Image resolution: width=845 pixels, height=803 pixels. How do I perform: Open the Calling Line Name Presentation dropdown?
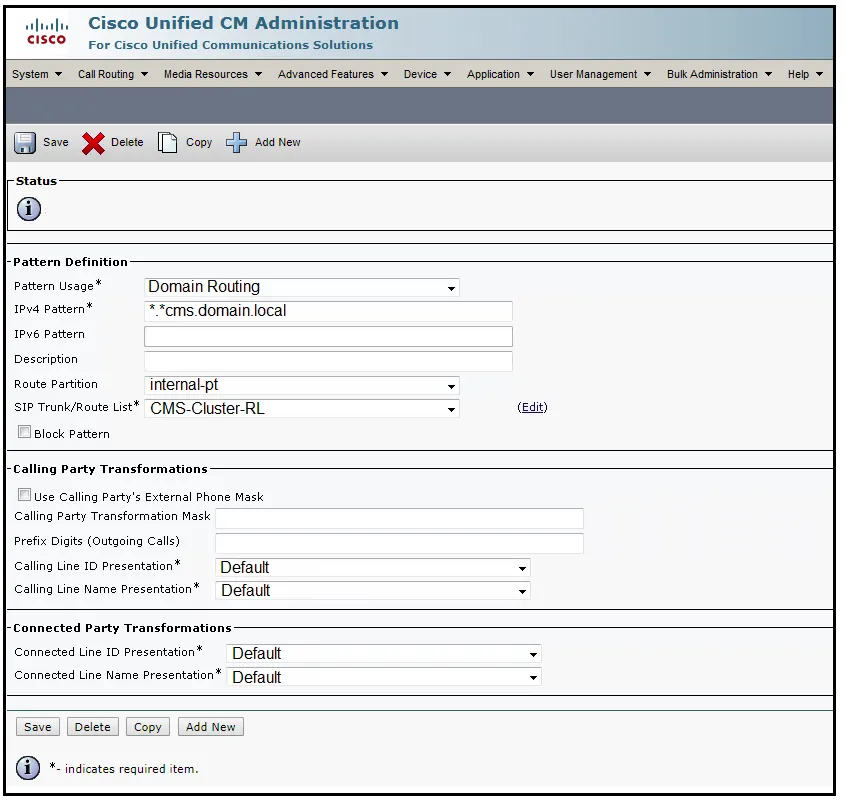point(372,591)
